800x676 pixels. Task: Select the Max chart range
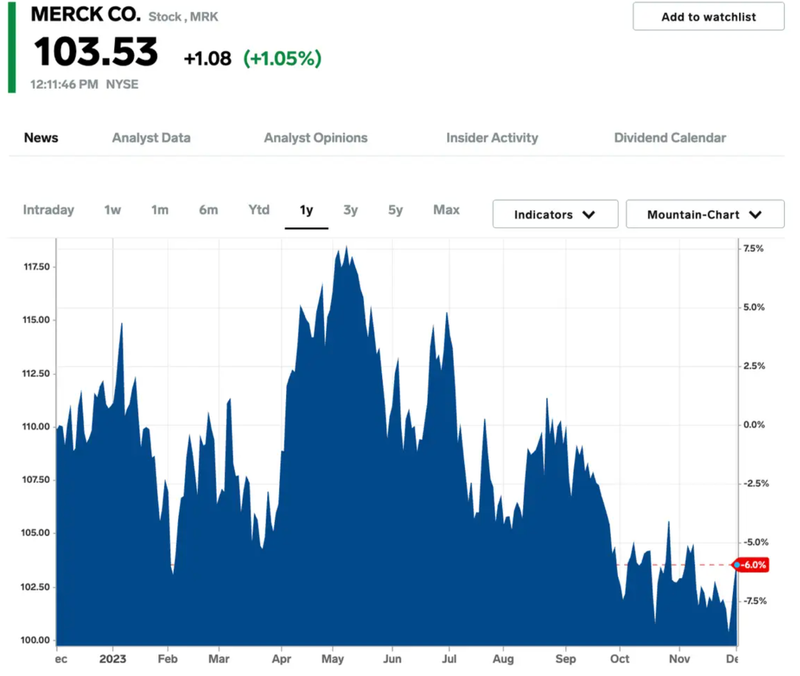tap(446, 210)
